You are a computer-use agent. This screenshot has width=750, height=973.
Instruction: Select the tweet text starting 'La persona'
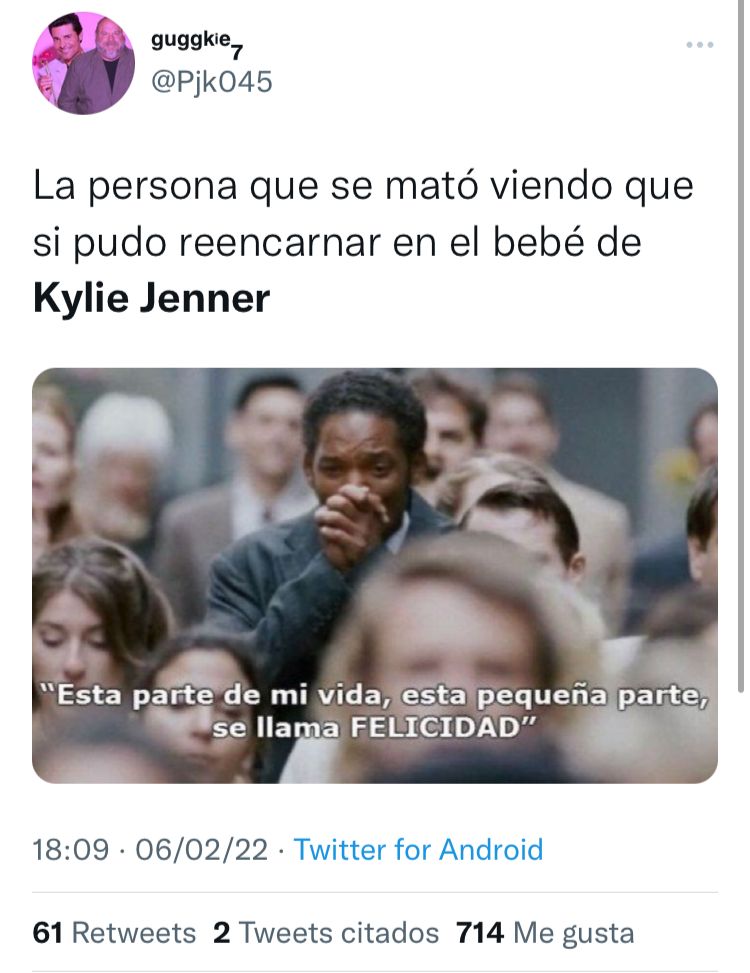(x=363, y=241)
